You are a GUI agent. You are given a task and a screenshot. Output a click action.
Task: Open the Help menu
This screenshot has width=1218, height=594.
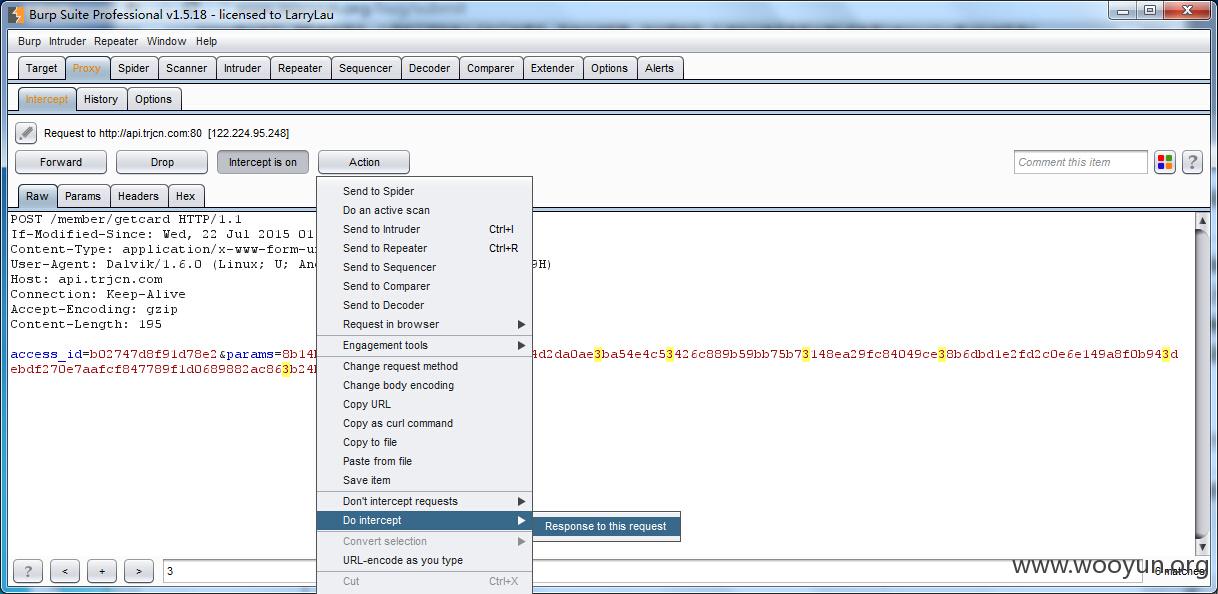(206, 41)
